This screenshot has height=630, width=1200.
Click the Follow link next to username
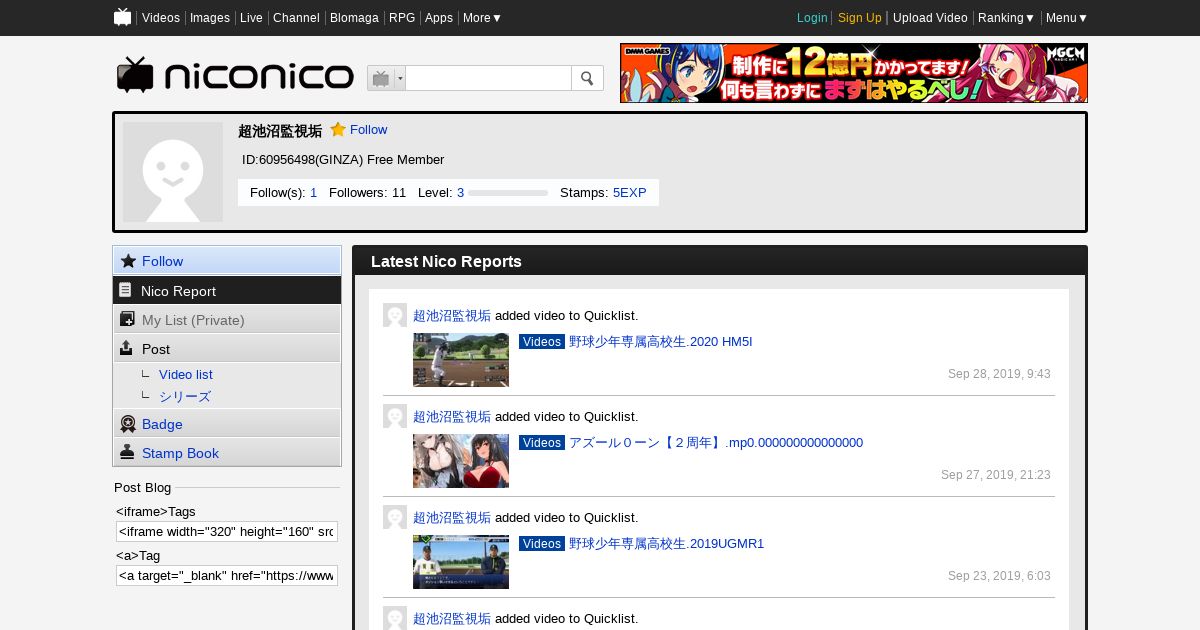point(368,130)
